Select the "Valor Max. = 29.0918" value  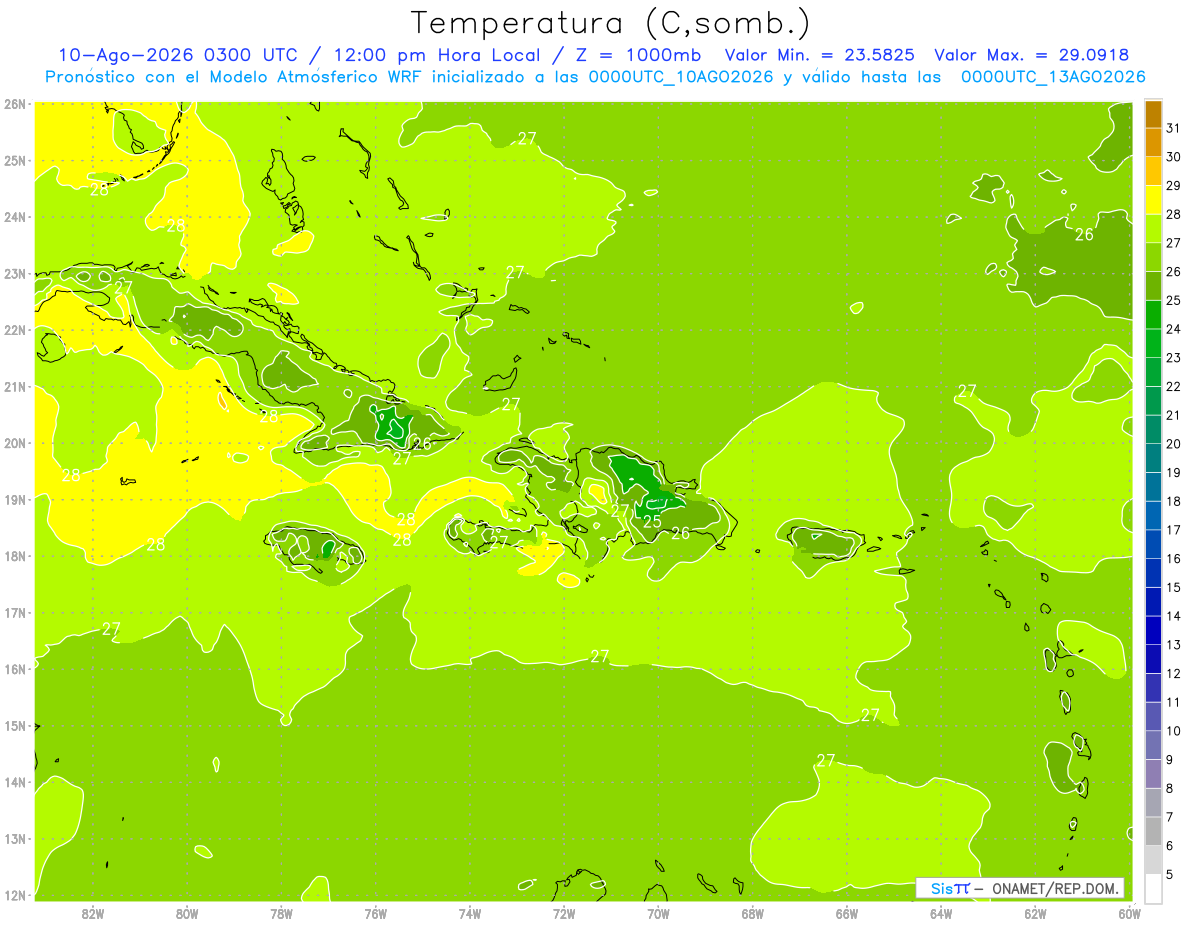[x=1031, y=55]
